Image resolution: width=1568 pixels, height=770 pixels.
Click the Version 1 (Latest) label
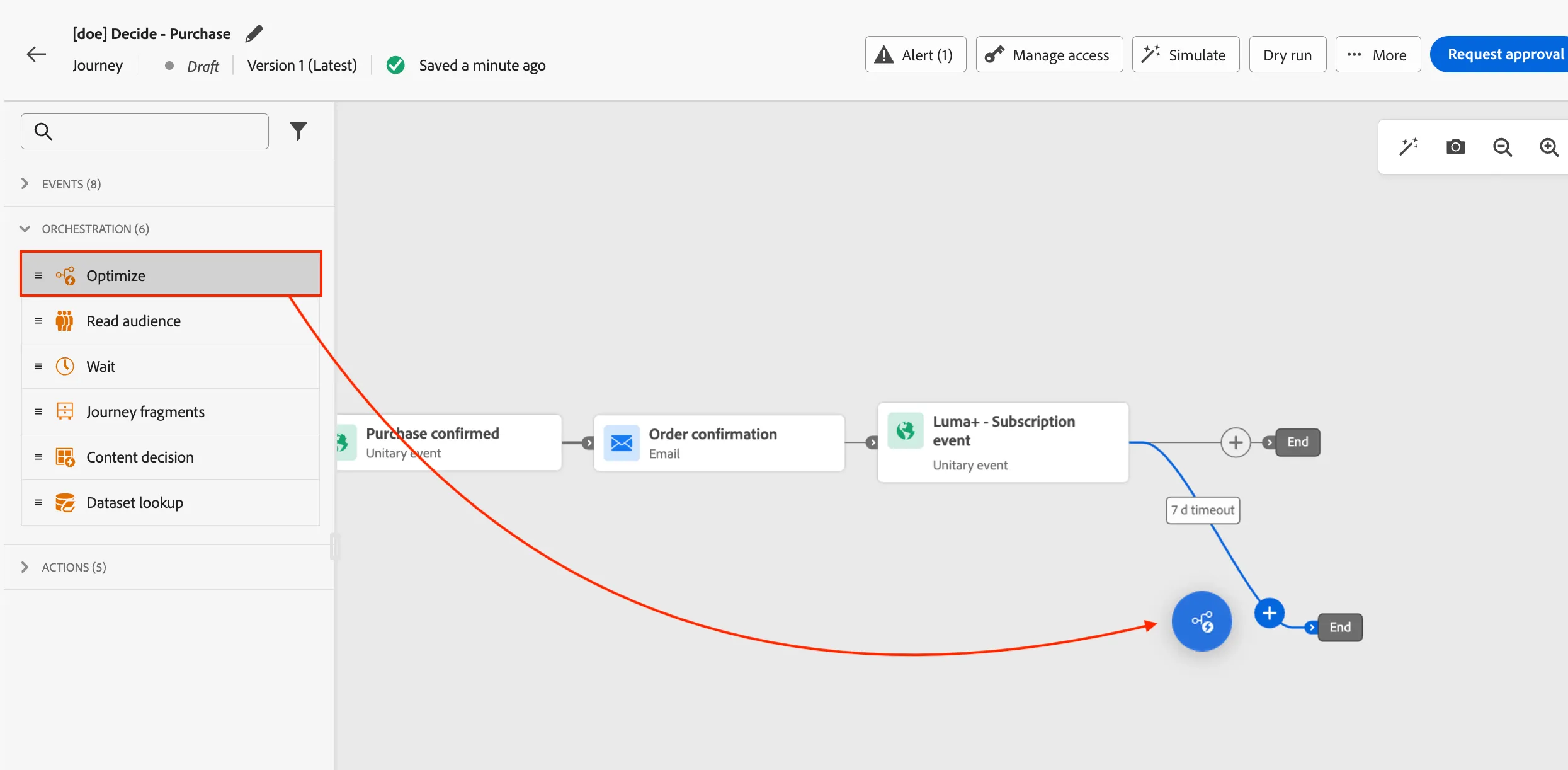[302, 66]
